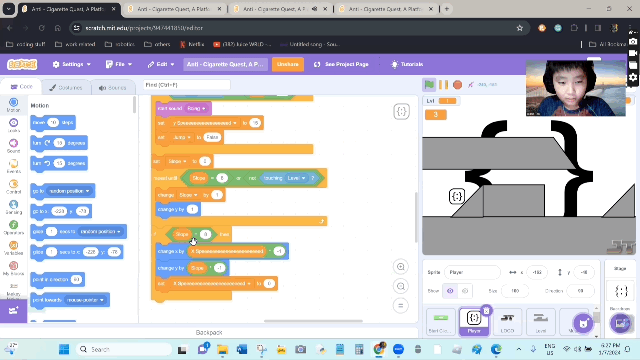Open Slope dropdown in change Slope block
This screenshot has height=360, width=640.
(188, 195)
